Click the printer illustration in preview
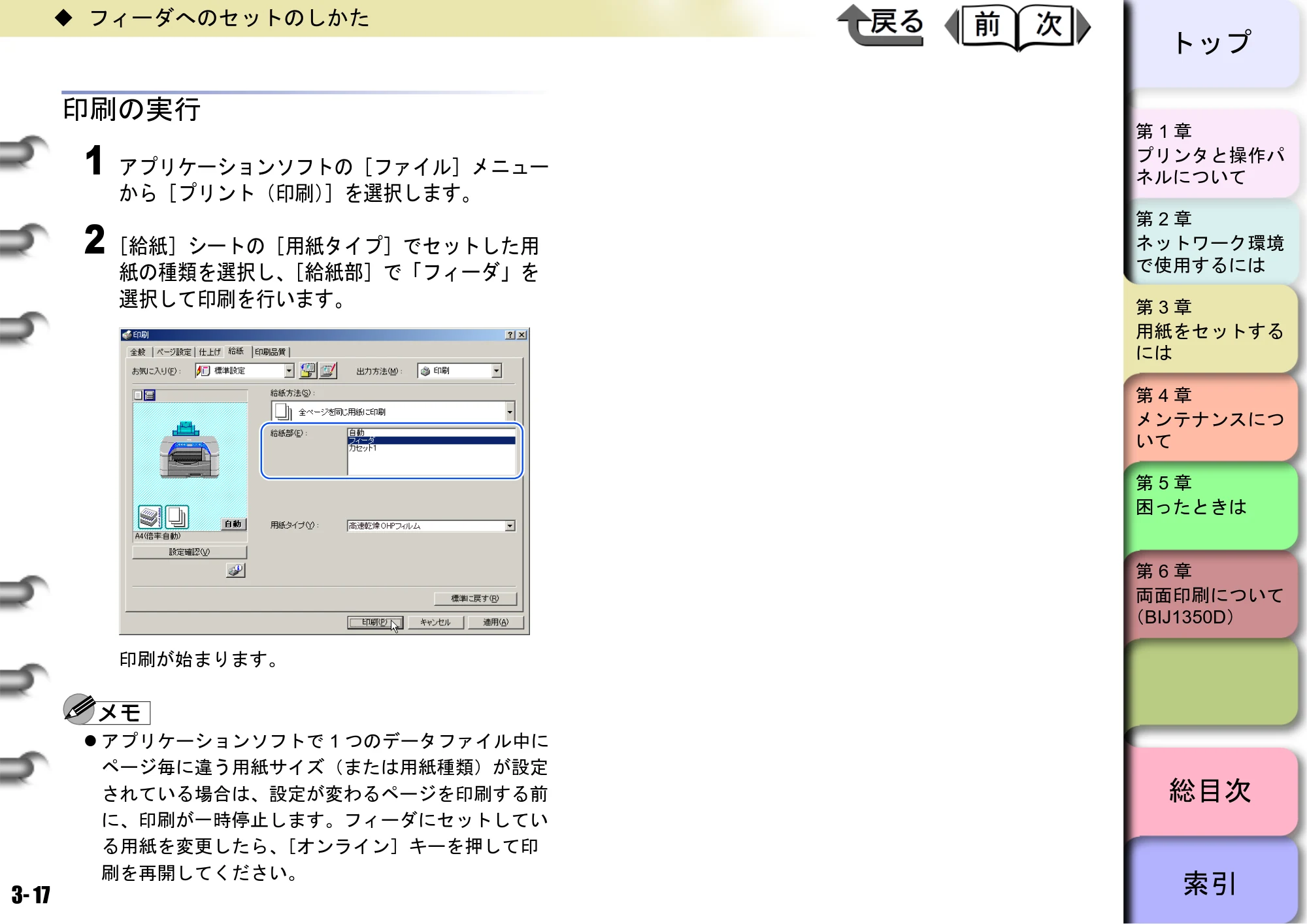 point(189,451)
